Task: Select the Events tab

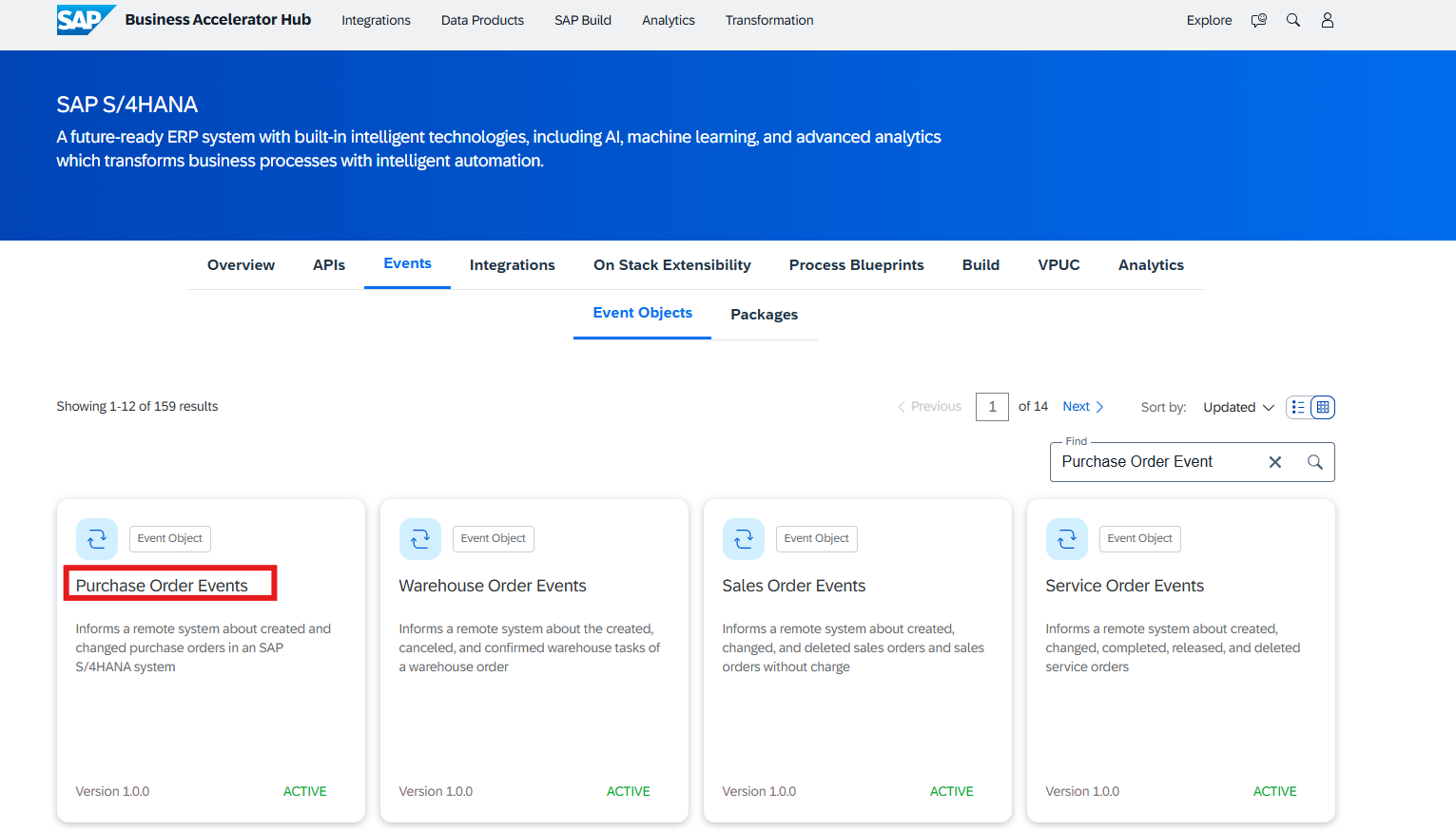Action: coord(407,263)
